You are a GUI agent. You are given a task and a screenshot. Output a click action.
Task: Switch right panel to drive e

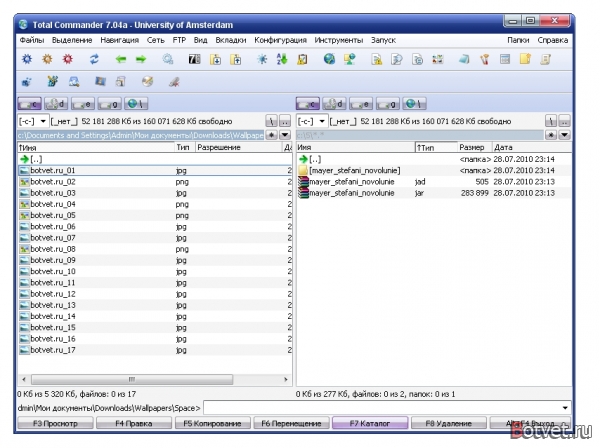point(361,104)
